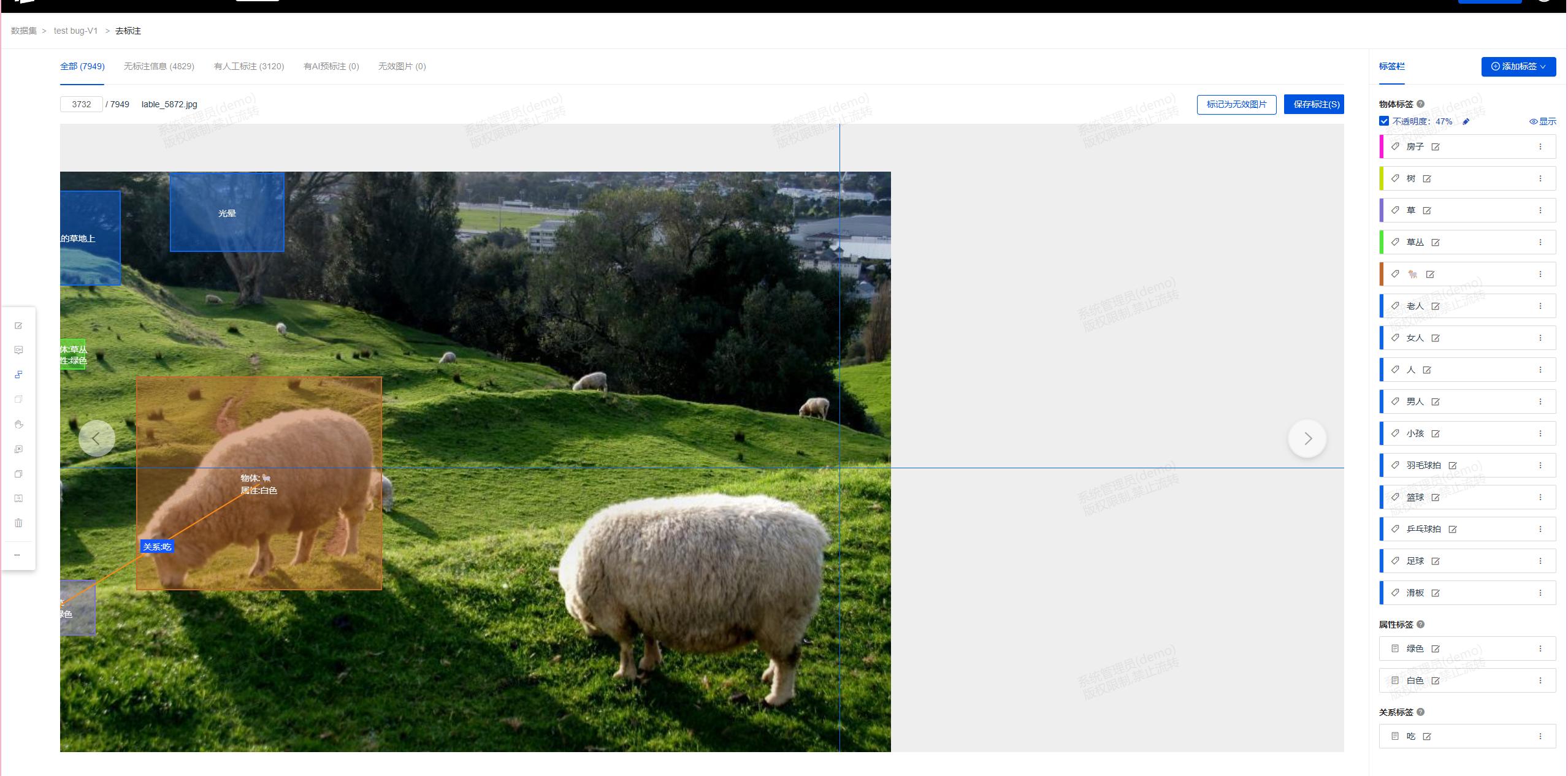Go to previous image arrow

(96, 438)
